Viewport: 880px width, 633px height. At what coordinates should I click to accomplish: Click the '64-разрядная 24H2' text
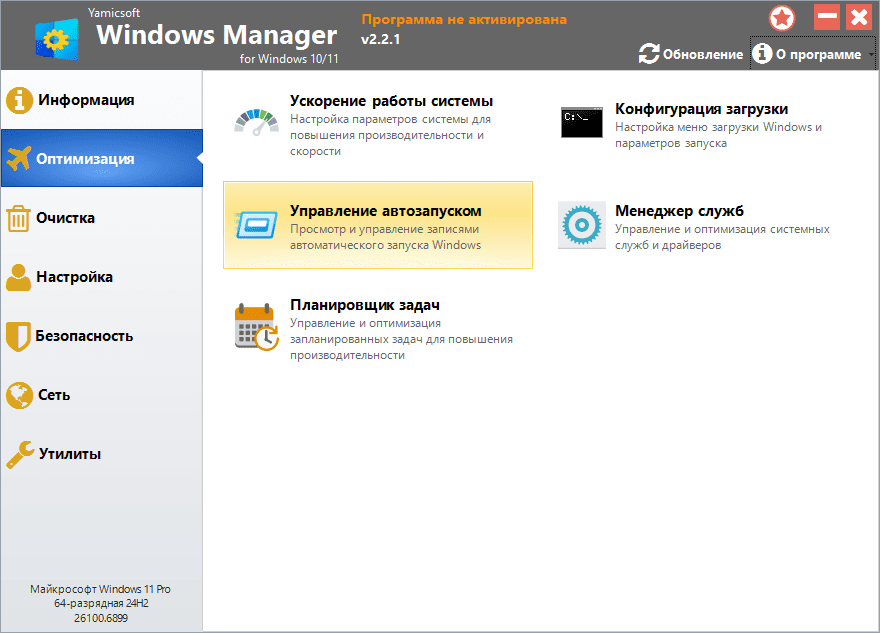click(x=101, y=603)
